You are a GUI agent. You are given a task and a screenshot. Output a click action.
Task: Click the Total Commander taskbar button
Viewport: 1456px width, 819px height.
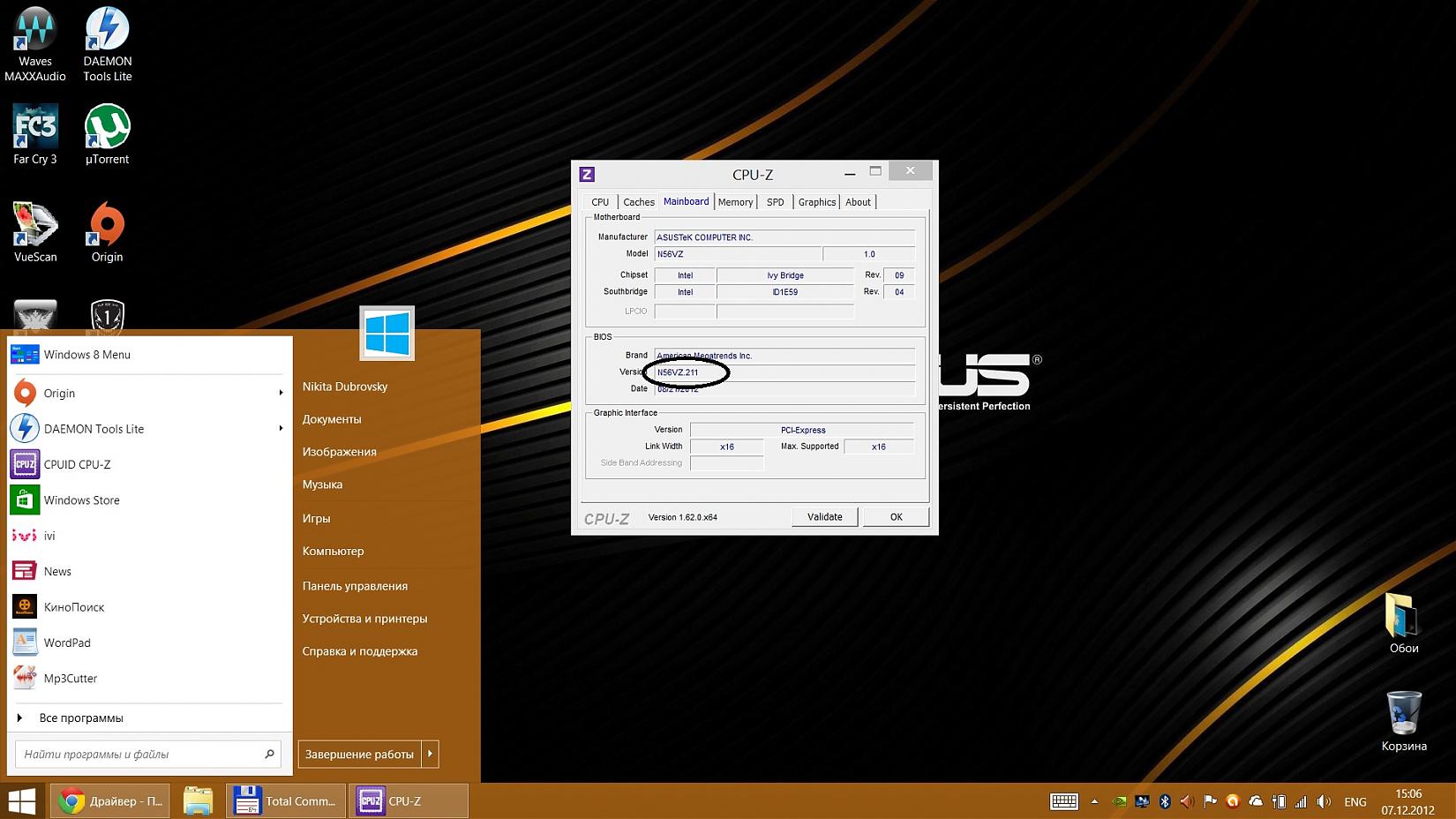286,801
